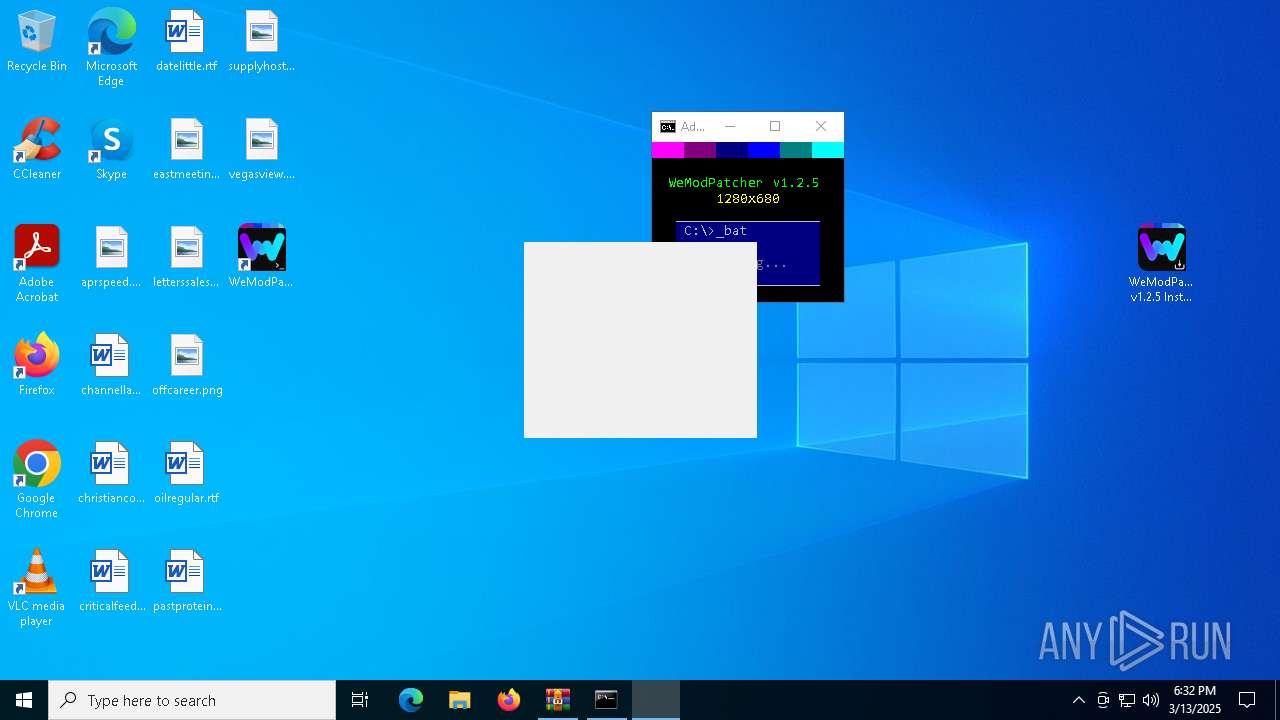Select the CCleaner desktop shortcut
The height and width of the screenshot is (720, 1280).
[37, 150]
